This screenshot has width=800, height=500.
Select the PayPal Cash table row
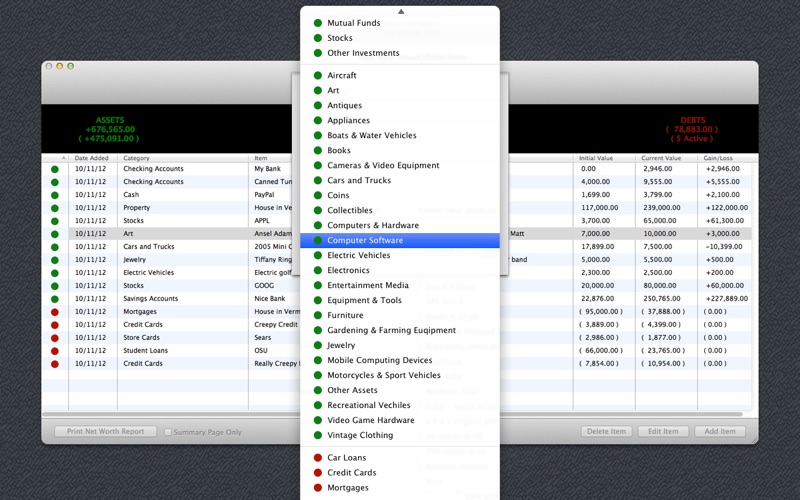pyautogui.click(x=180, y=195)
